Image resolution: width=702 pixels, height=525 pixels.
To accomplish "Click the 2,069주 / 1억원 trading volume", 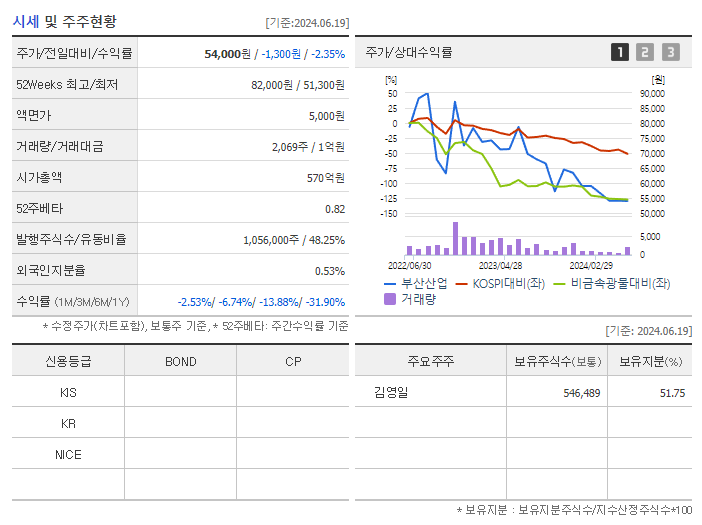I will (308, 147).
